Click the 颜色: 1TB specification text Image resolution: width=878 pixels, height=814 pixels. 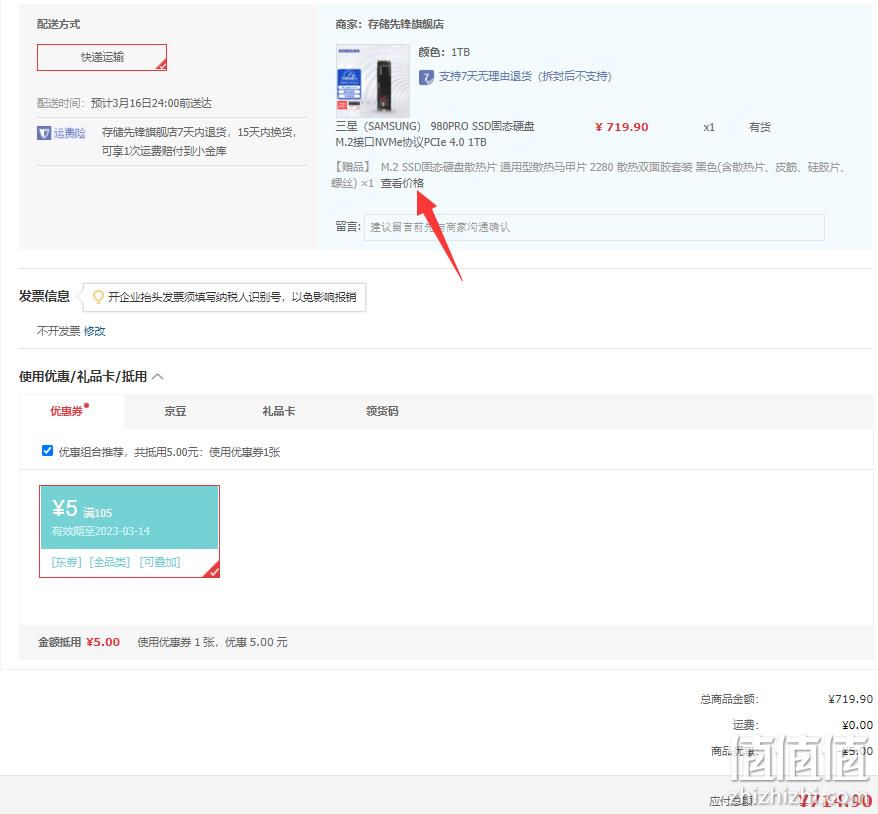[x=444, y=52]
